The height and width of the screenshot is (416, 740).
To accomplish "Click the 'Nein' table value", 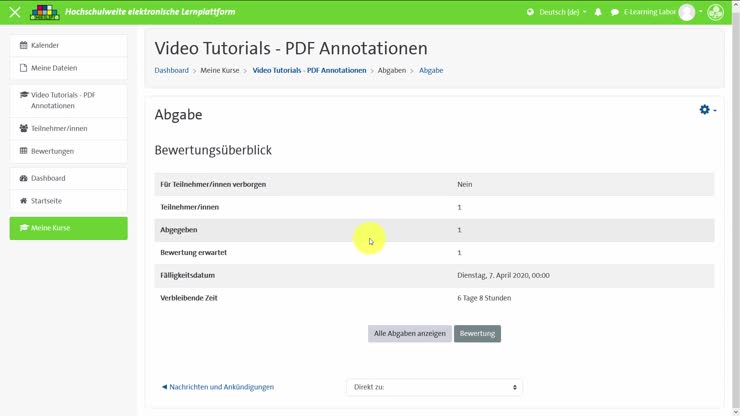I will tap(464, 185).
